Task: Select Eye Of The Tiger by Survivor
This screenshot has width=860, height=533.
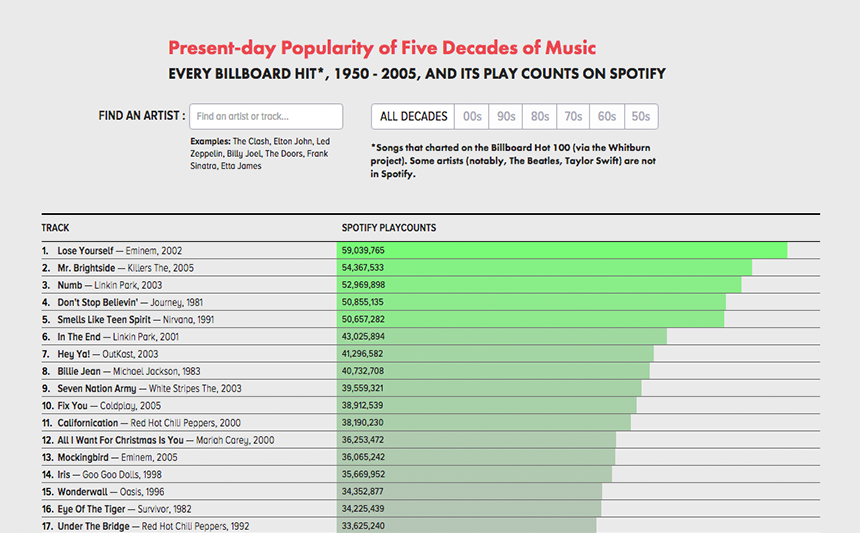Action: [x=125, y=509]
